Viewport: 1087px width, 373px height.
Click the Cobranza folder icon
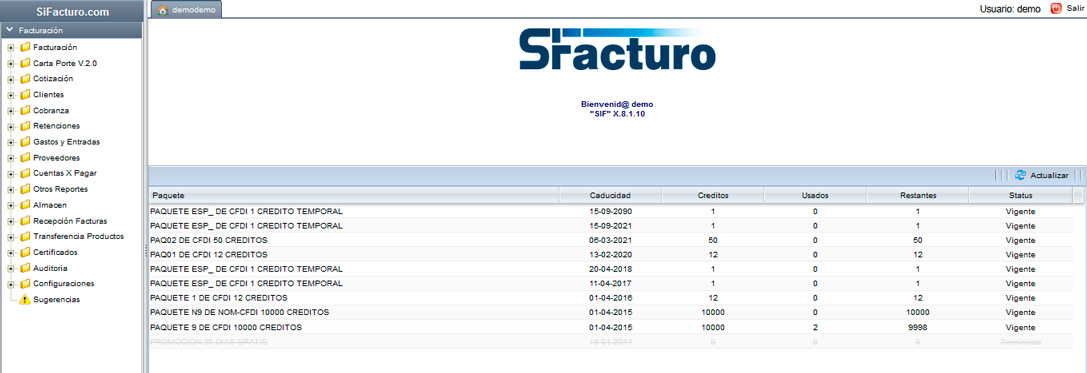pyautogui.click(x=26, y=110)
